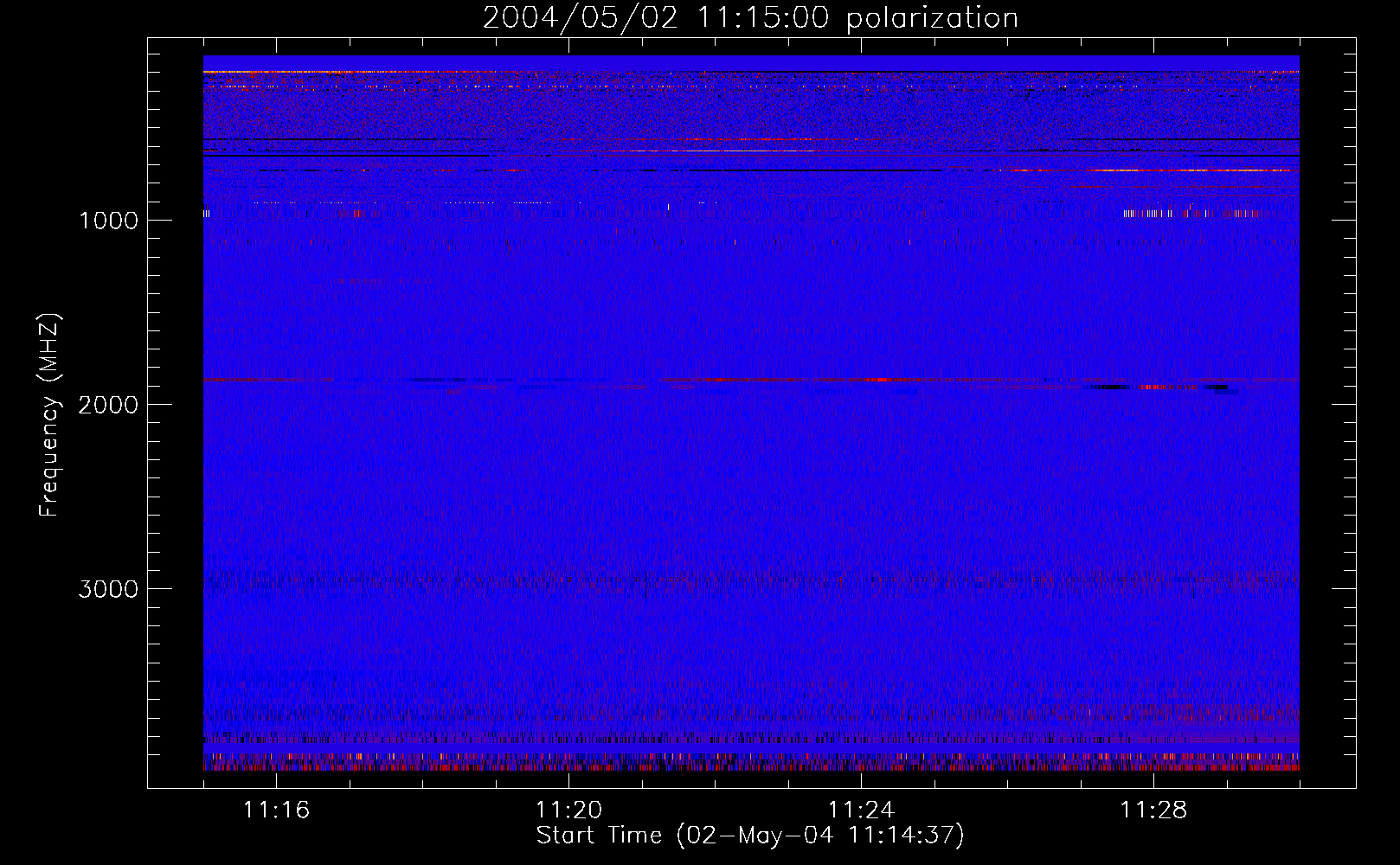The width and height of the screenshot is (1400, 865).
Task: Click the 2000 frequency tick label
Action: pos(109,405)
